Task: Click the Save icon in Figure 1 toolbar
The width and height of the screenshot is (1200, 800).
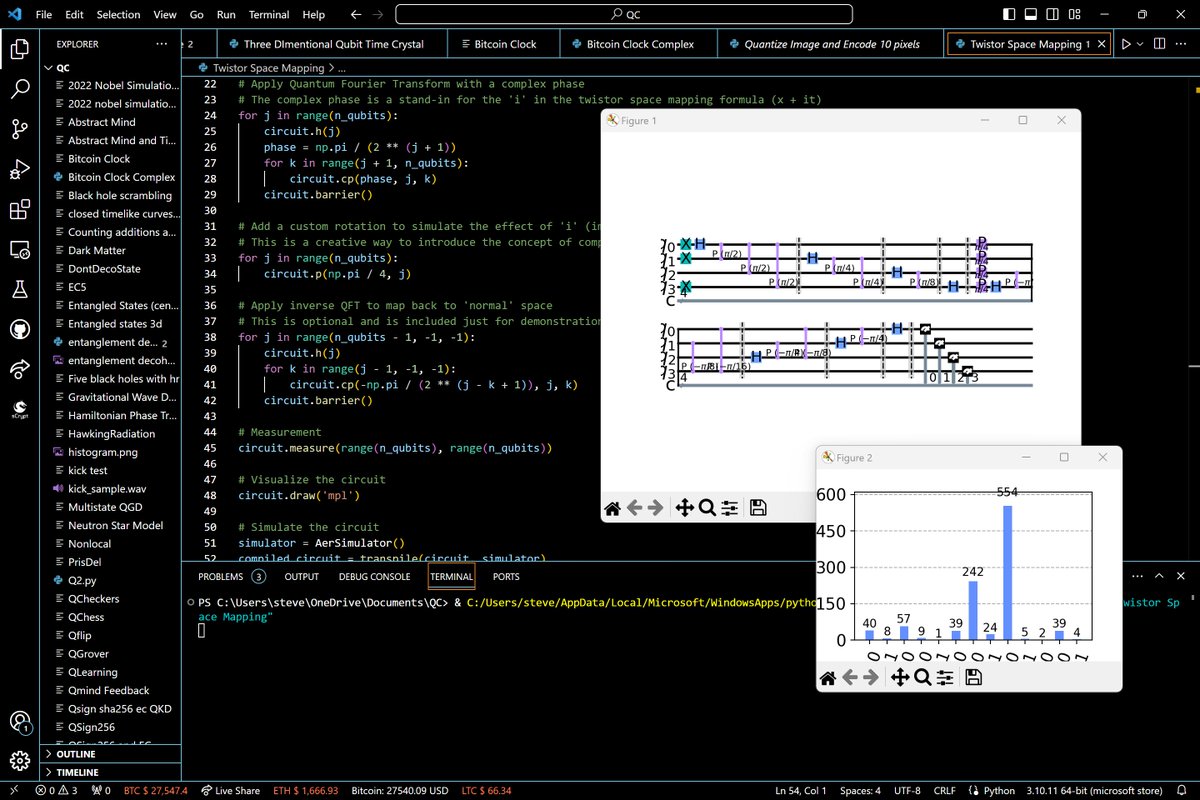Action: click(758, 508)
